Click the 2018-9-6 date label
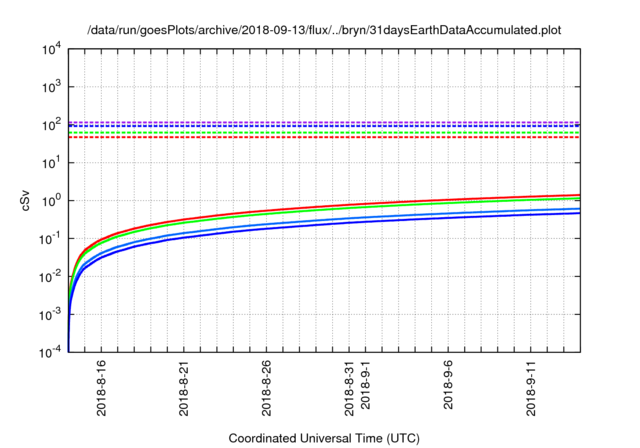 [x=448, y=385]
